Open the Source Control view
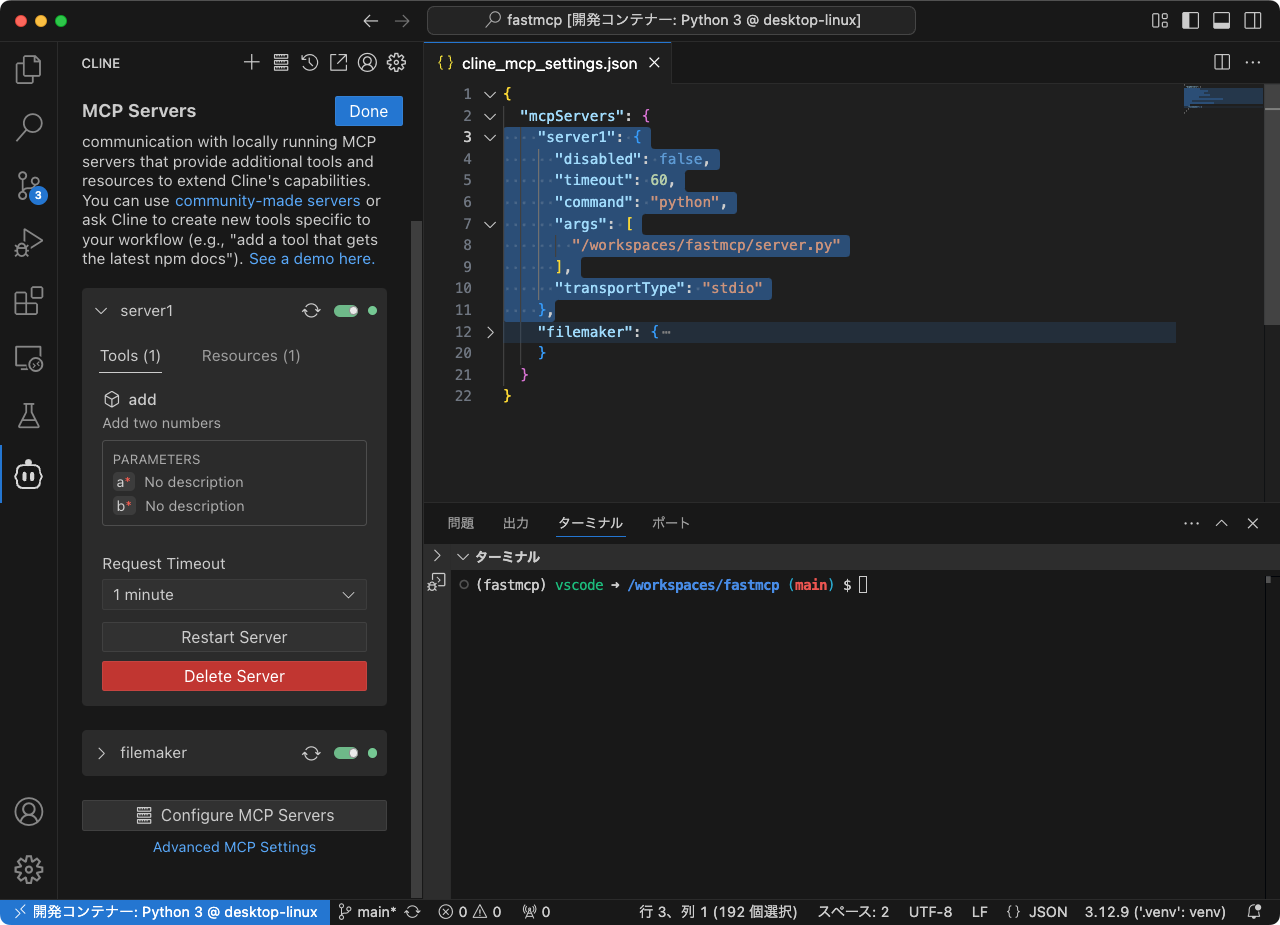1280x925 pixels. tap(28, 186)
